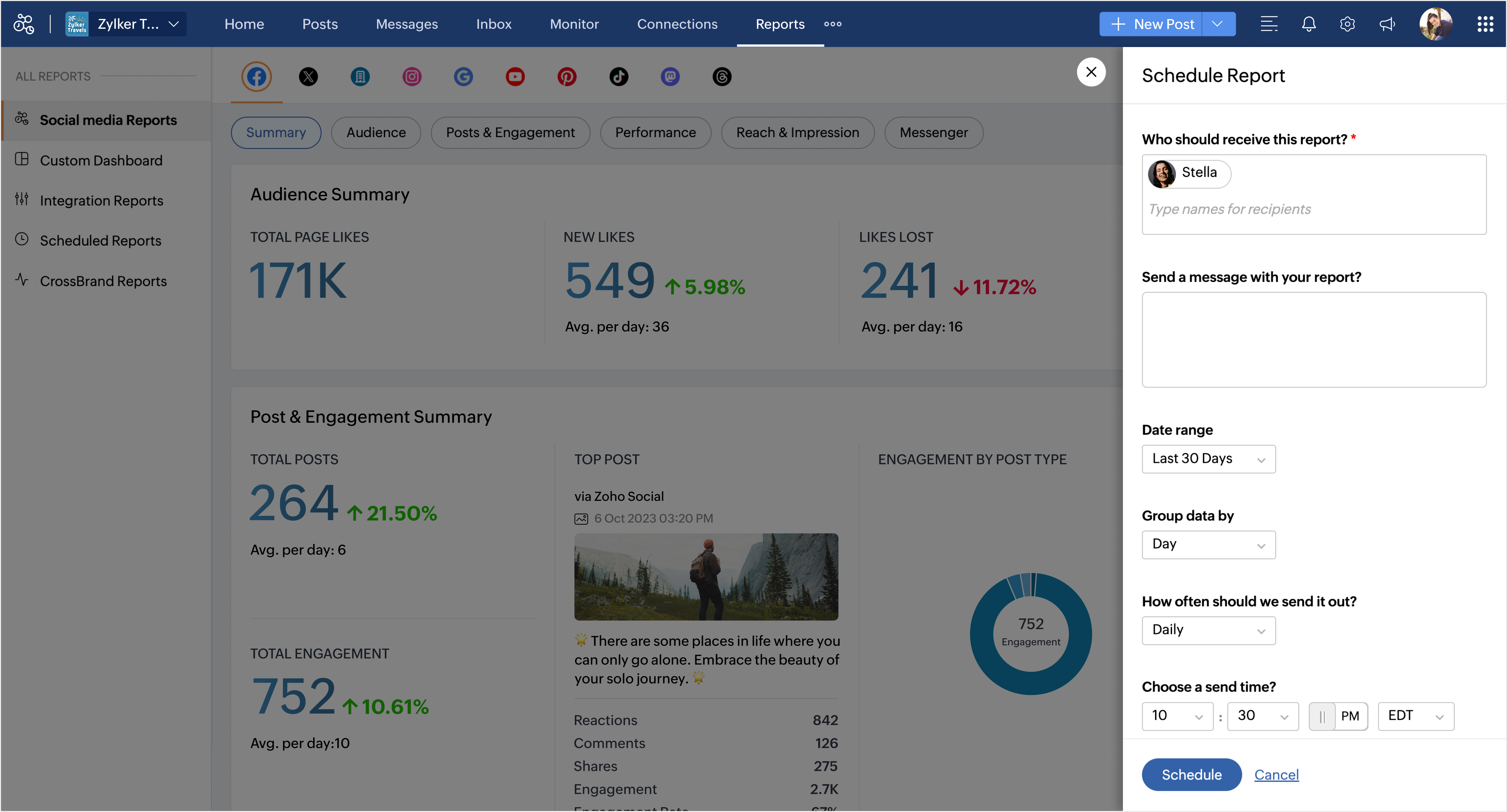Change send frequency from Daily
The image size is (1507, 812).
coord(1208,630)
